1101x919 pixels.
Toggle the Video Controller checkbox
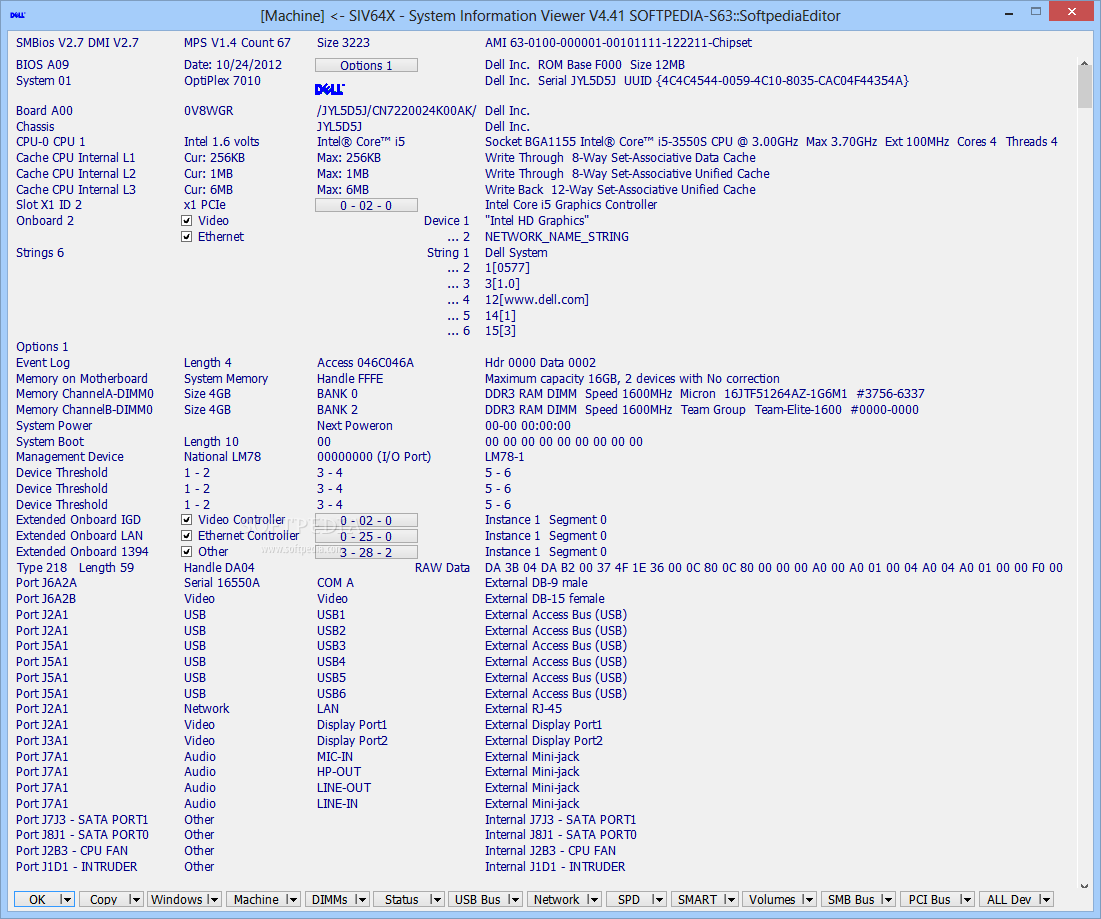(x=187, y=520)
